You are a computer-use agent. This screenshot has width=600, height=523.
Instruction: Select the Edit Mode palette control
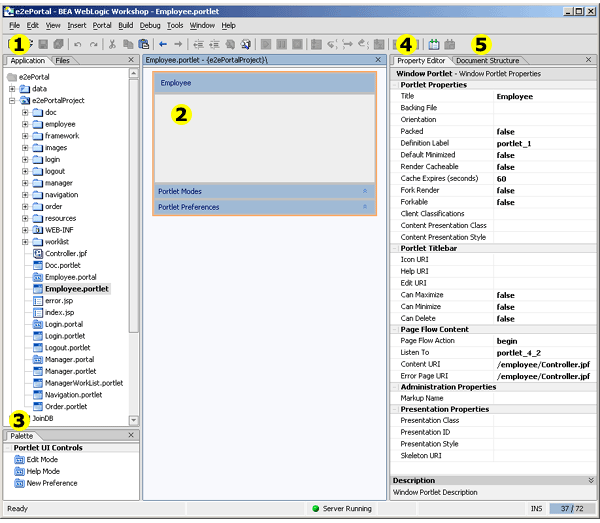(x=36, y=459)
